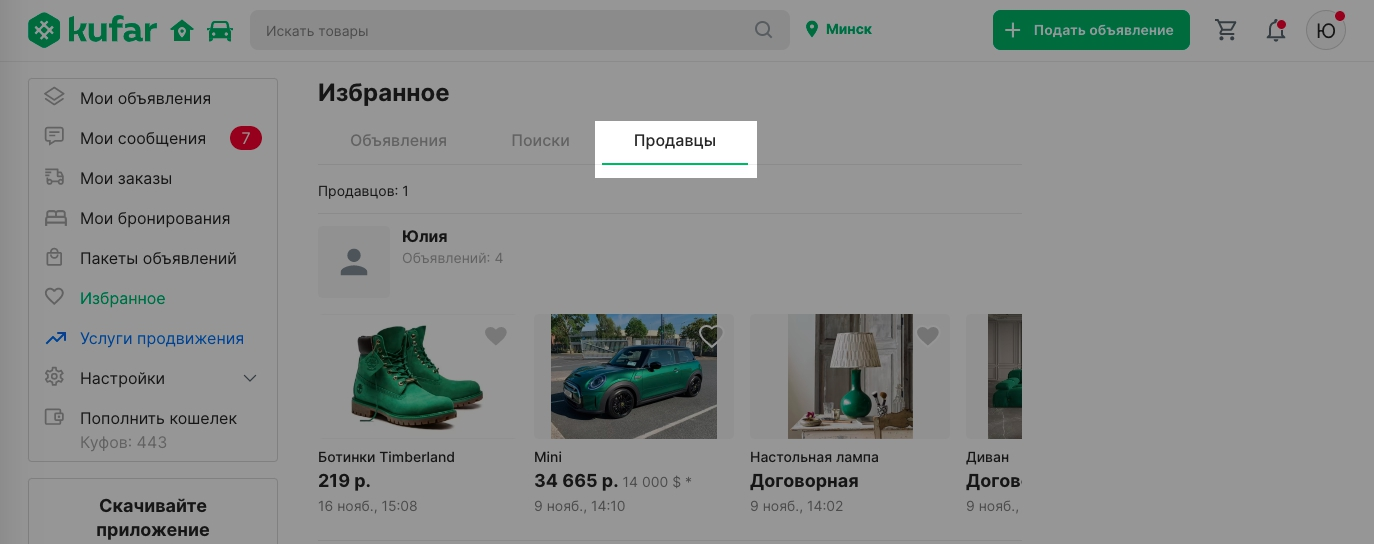Open Настройки menu item
Image resolution: width=1374 pixels, height=544 pixels.
pyautogui.click(x=122, y=378)
